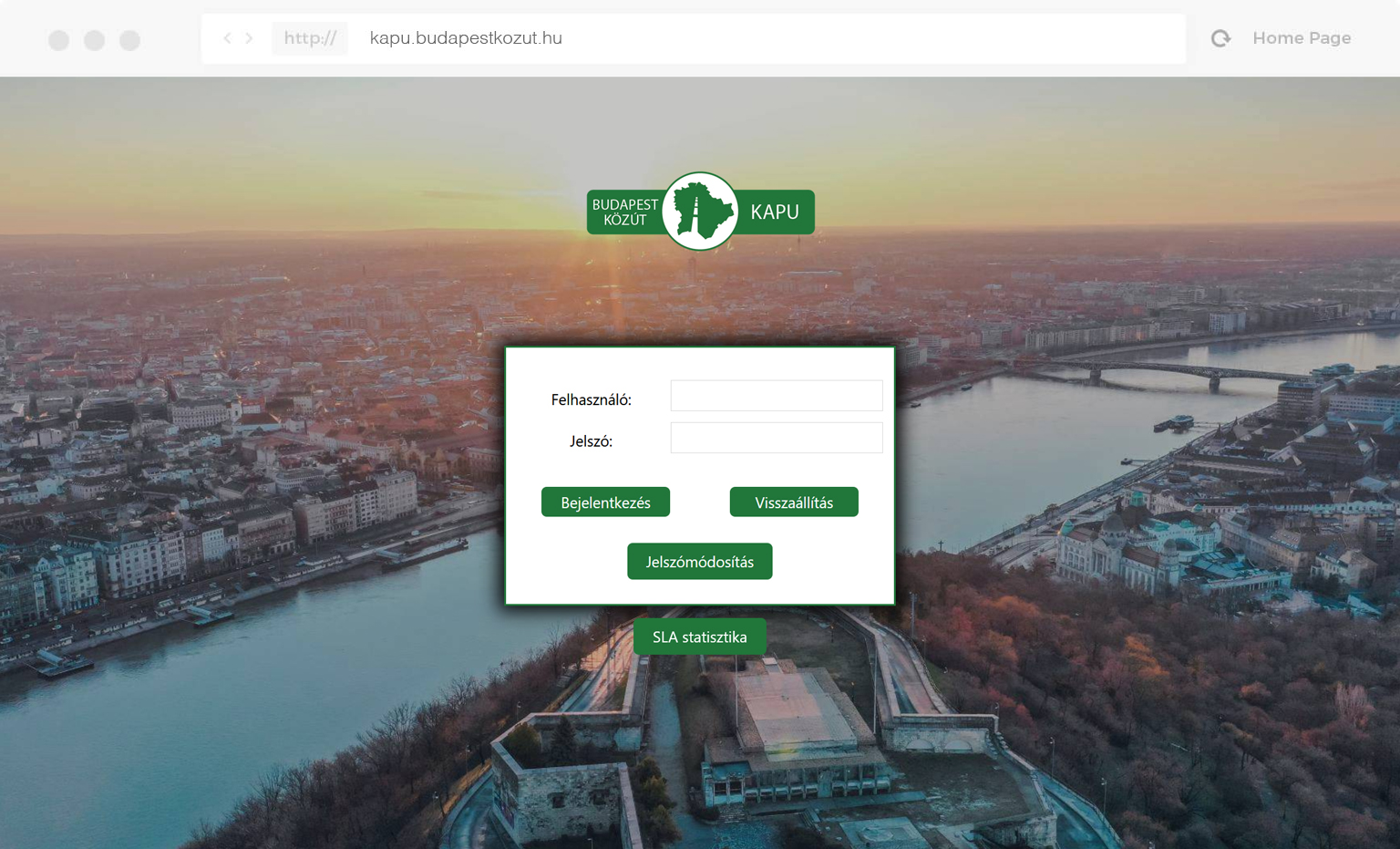
Task: Click the first gray window control dot
Action: coord(58,40)
